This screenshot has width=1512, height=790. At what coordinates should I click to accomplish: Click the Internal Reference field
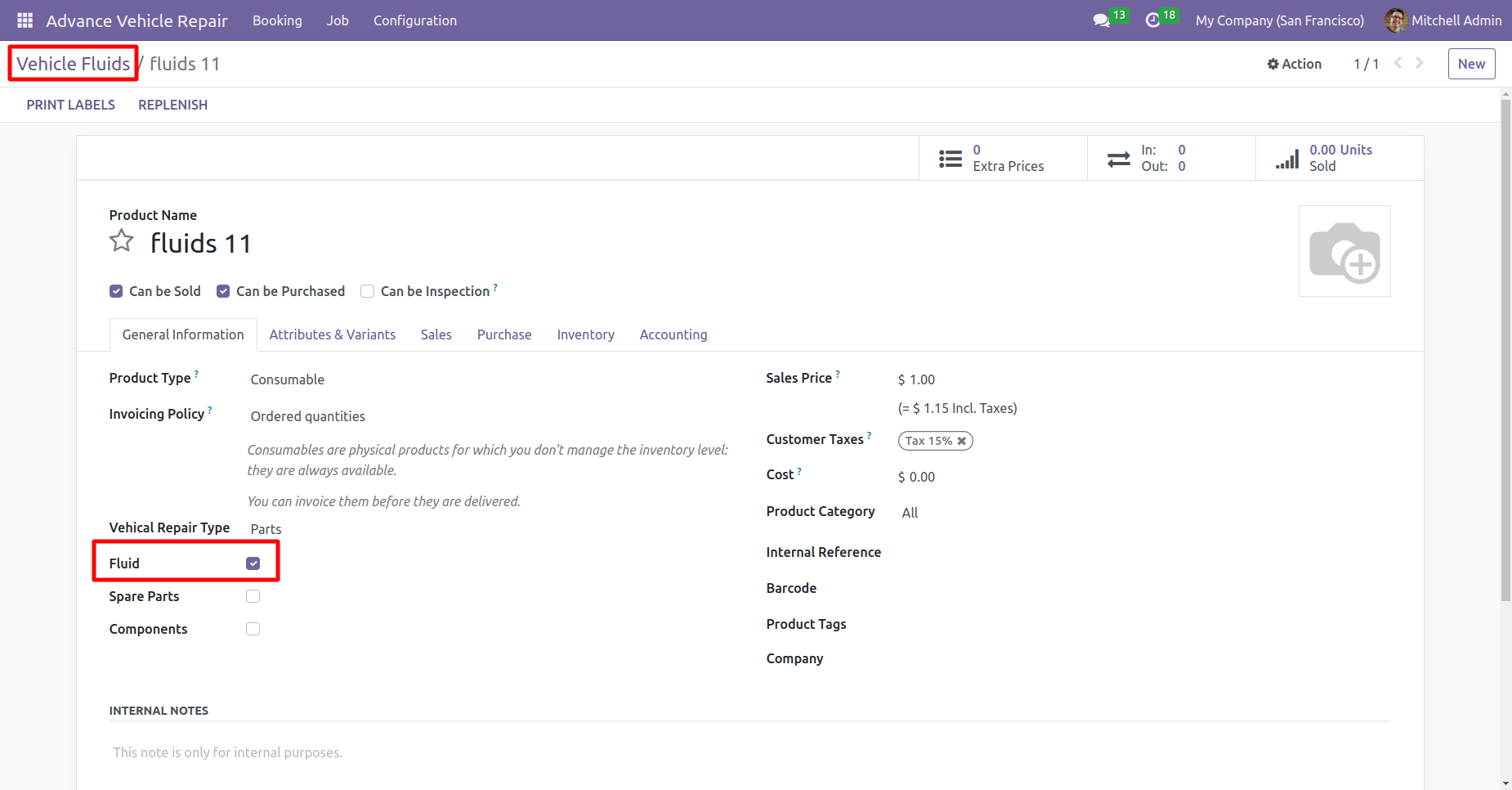(1144, 554)
